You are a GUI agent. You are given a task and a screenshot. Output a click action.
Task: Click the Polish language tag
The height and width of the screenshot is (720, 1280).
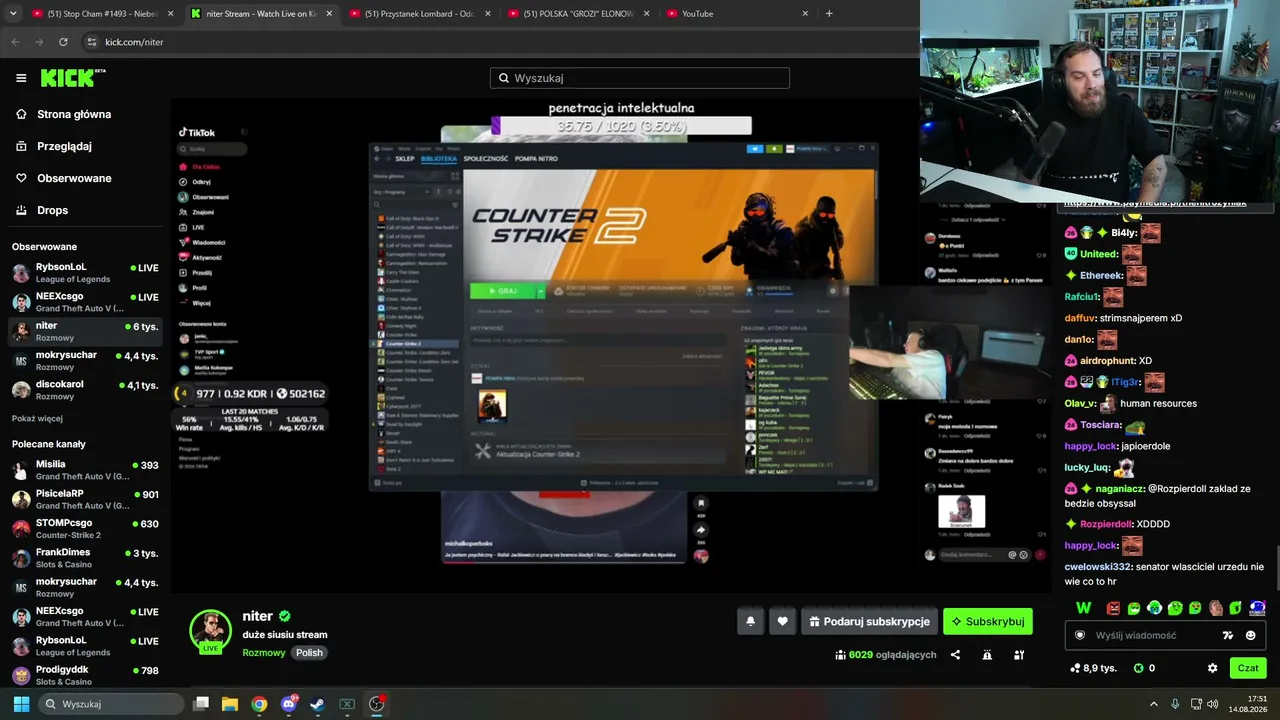coord(310,653)
